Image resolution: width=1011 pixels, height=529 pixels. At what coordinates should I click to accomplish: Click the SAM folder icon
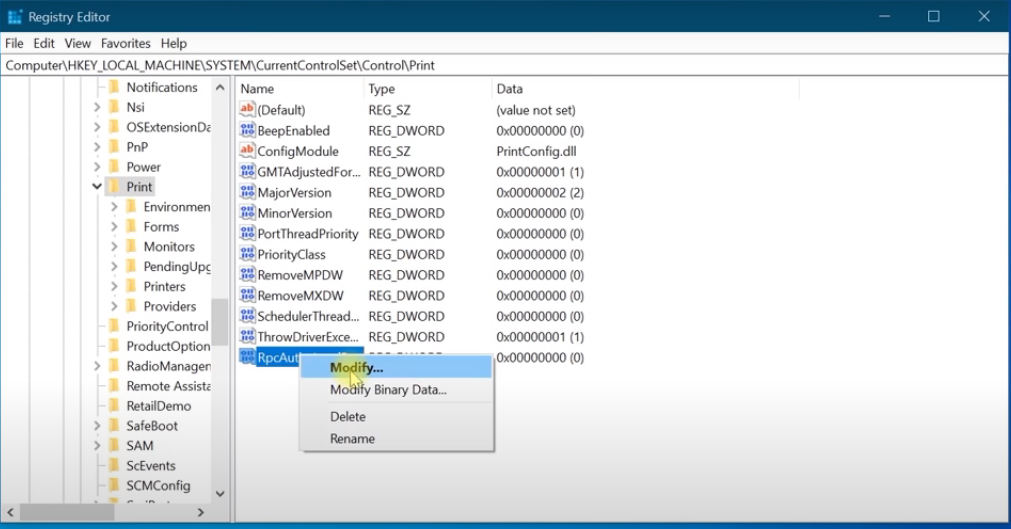click(x=114, y=446)
